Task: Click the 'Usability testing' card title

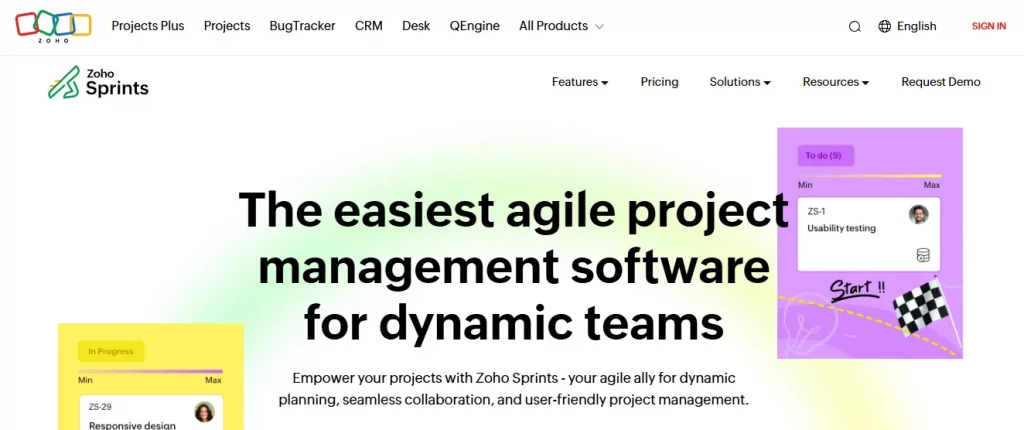Action: [x=841, y=228]
